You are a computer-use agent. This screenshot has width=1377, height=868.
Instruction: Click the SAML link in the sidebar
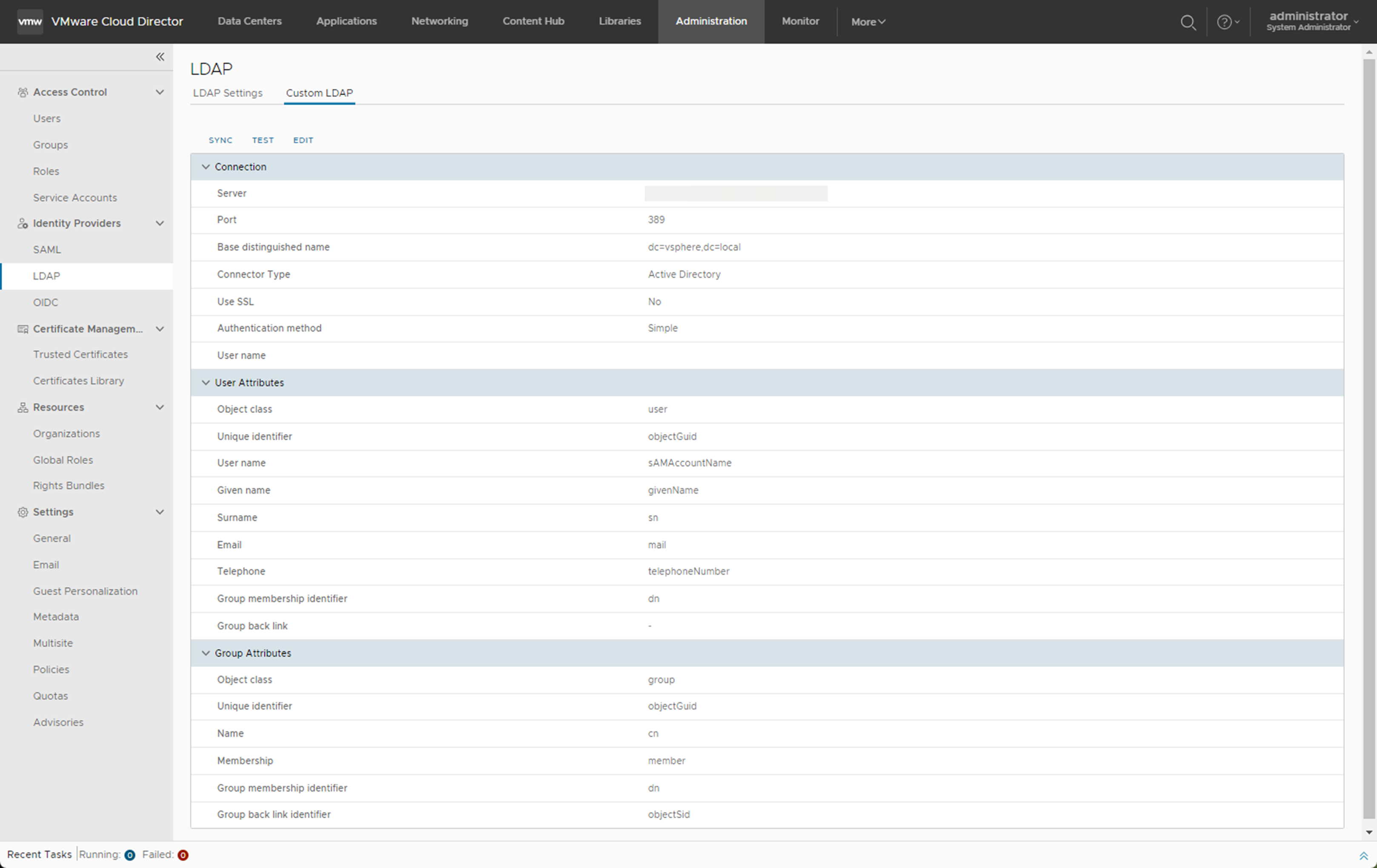tap(46, 249)
